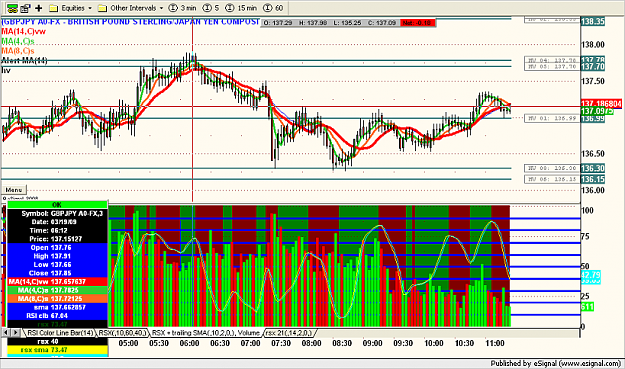Open the Equities folder dropdown

point(71,8)
